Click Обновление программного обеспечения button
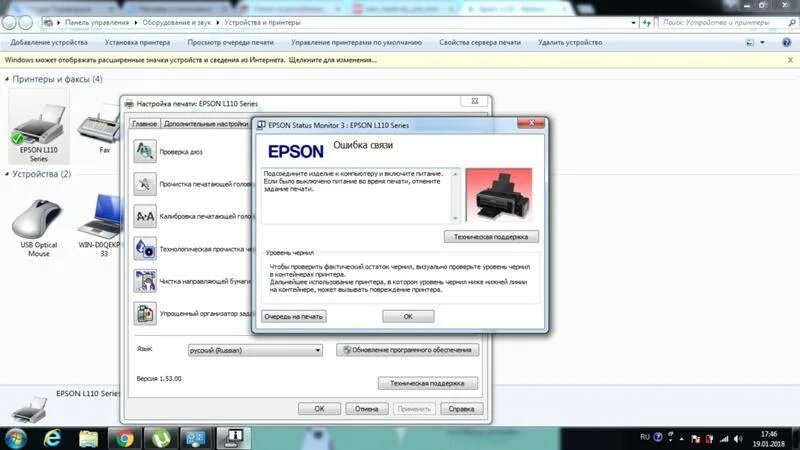Viewport: 800px width, 450px height. point(407,350)
